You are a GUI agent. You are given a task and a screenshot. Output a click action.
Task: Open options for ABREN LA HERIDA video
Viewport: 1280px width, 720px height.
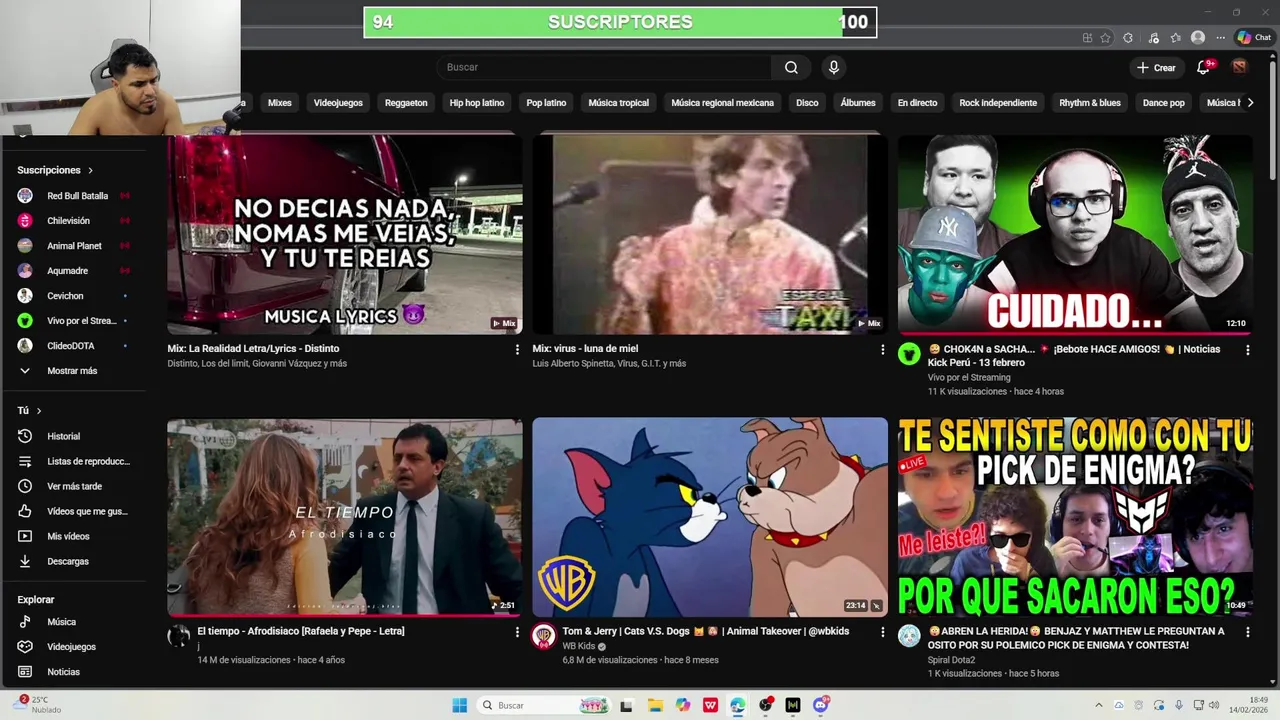click(x=1247, y=632)
